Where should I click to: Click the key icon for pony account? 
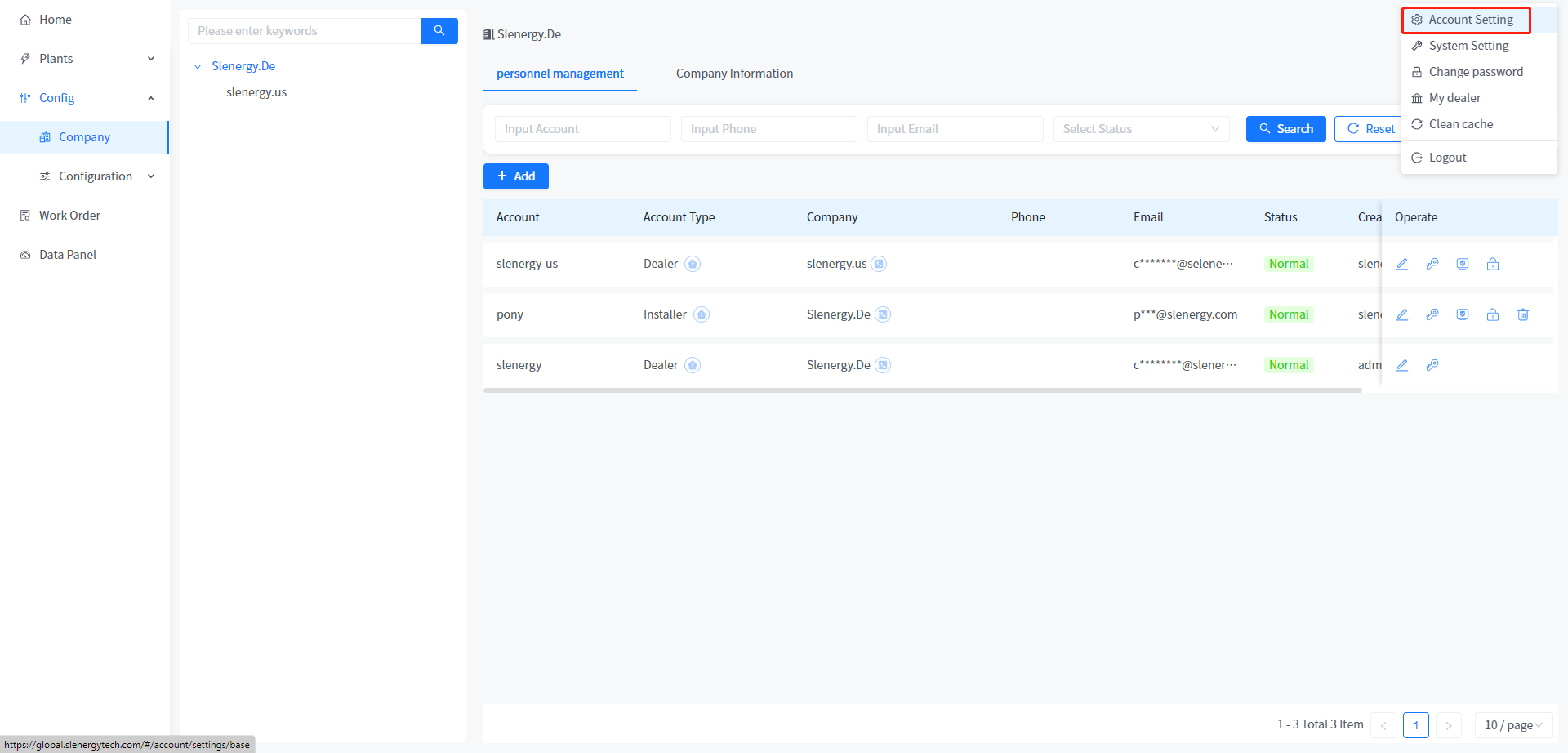tap(1432, 314)
